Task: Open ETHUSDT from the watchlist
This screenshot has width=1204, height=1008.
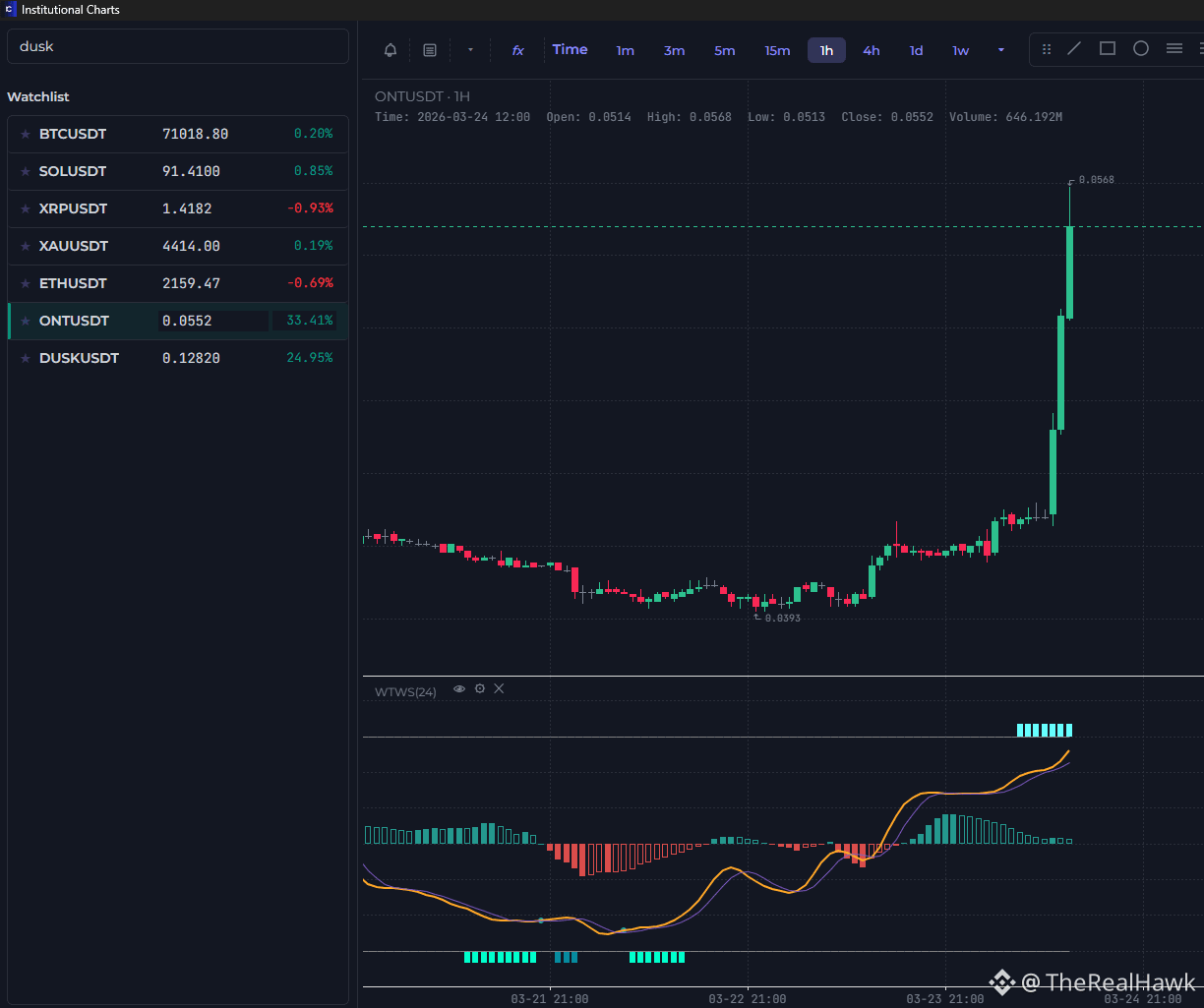Action: 178,283
